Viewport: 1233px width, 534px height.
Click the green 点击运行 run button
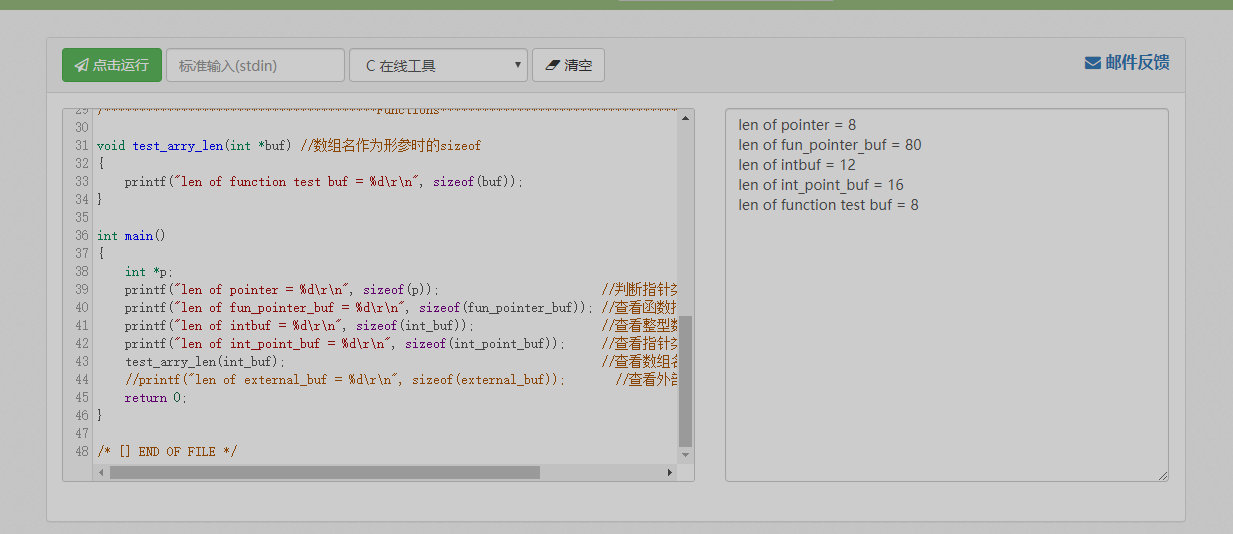click(111, 65)
